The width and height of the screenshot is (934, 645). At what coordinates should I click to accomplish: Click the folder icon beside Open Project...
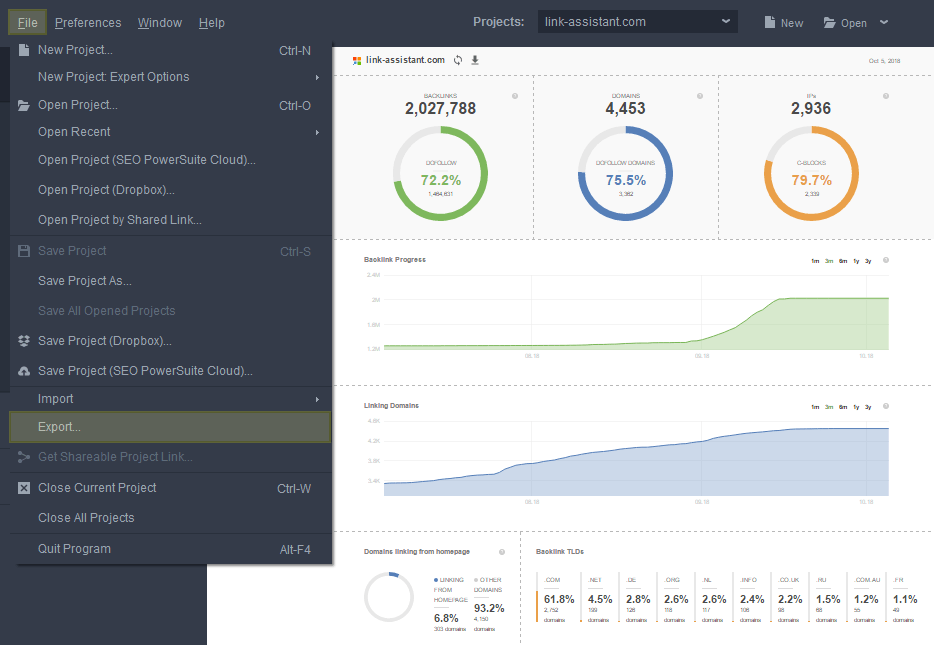pos(24,105)
